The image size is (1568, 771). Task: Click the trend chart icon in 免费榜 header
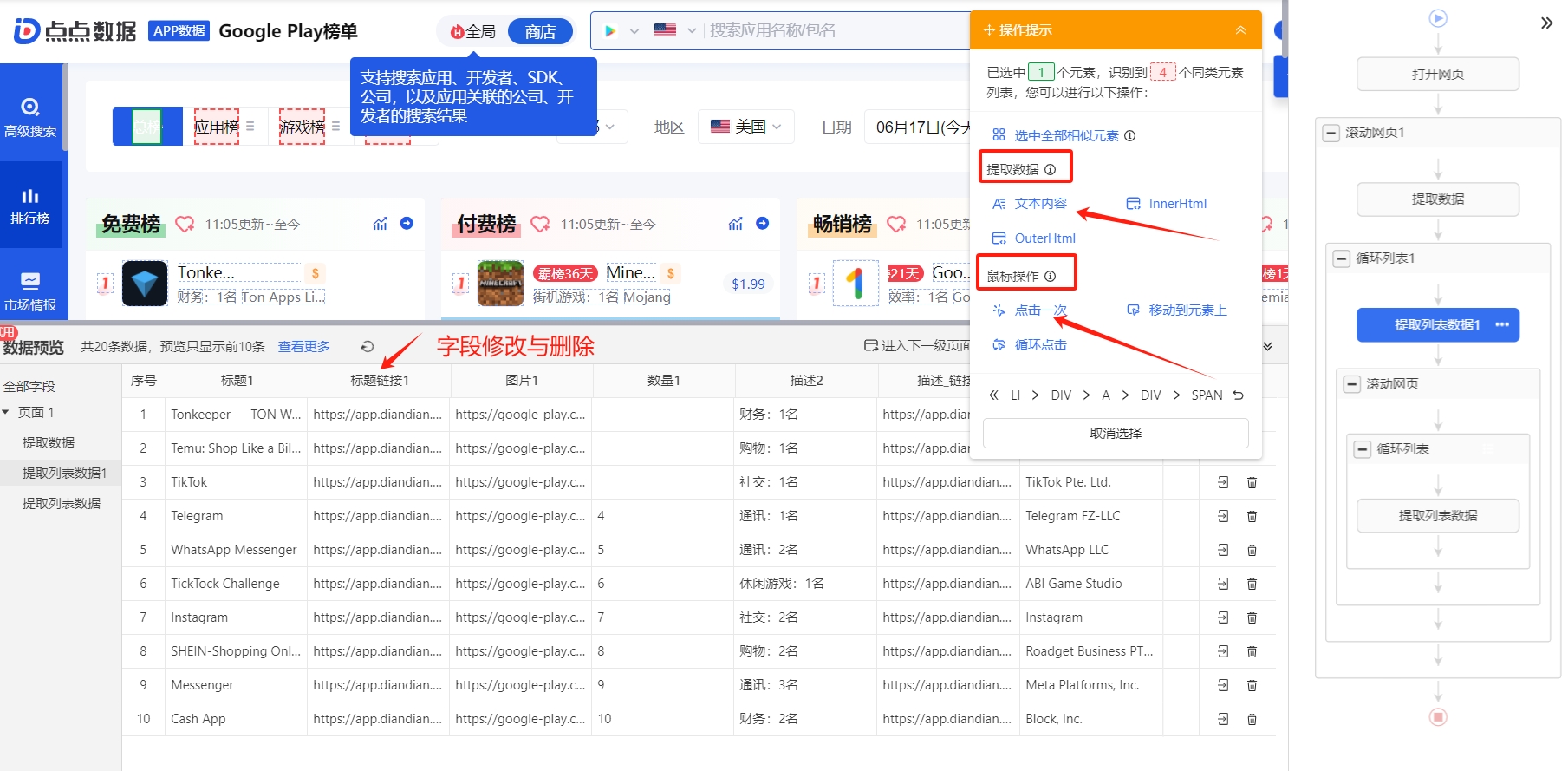pos(380,224)
